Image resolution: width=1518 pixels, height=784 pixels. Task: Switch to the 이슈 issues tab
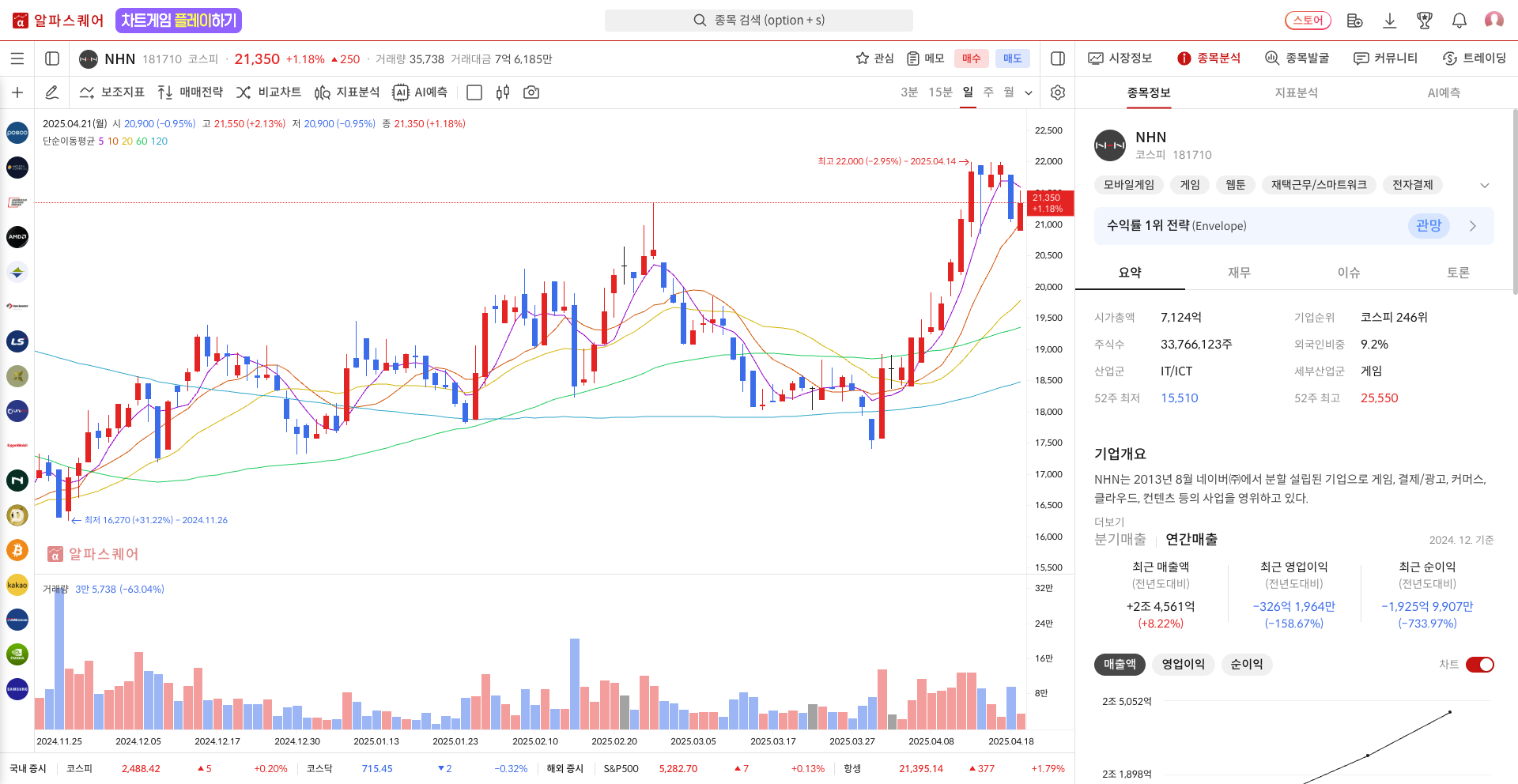(1349, 273)
